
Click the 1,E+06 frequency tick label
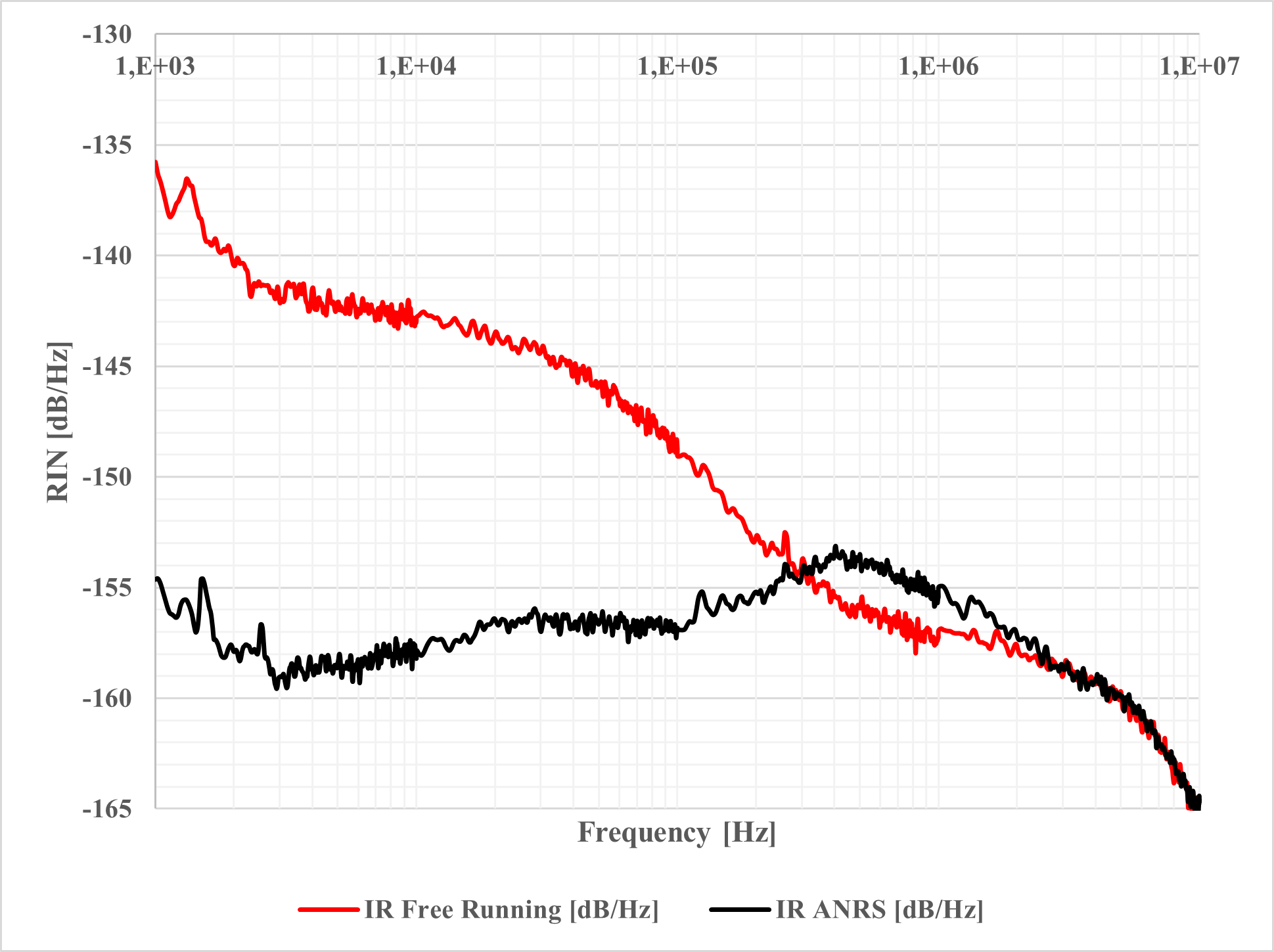coord(938,66)
